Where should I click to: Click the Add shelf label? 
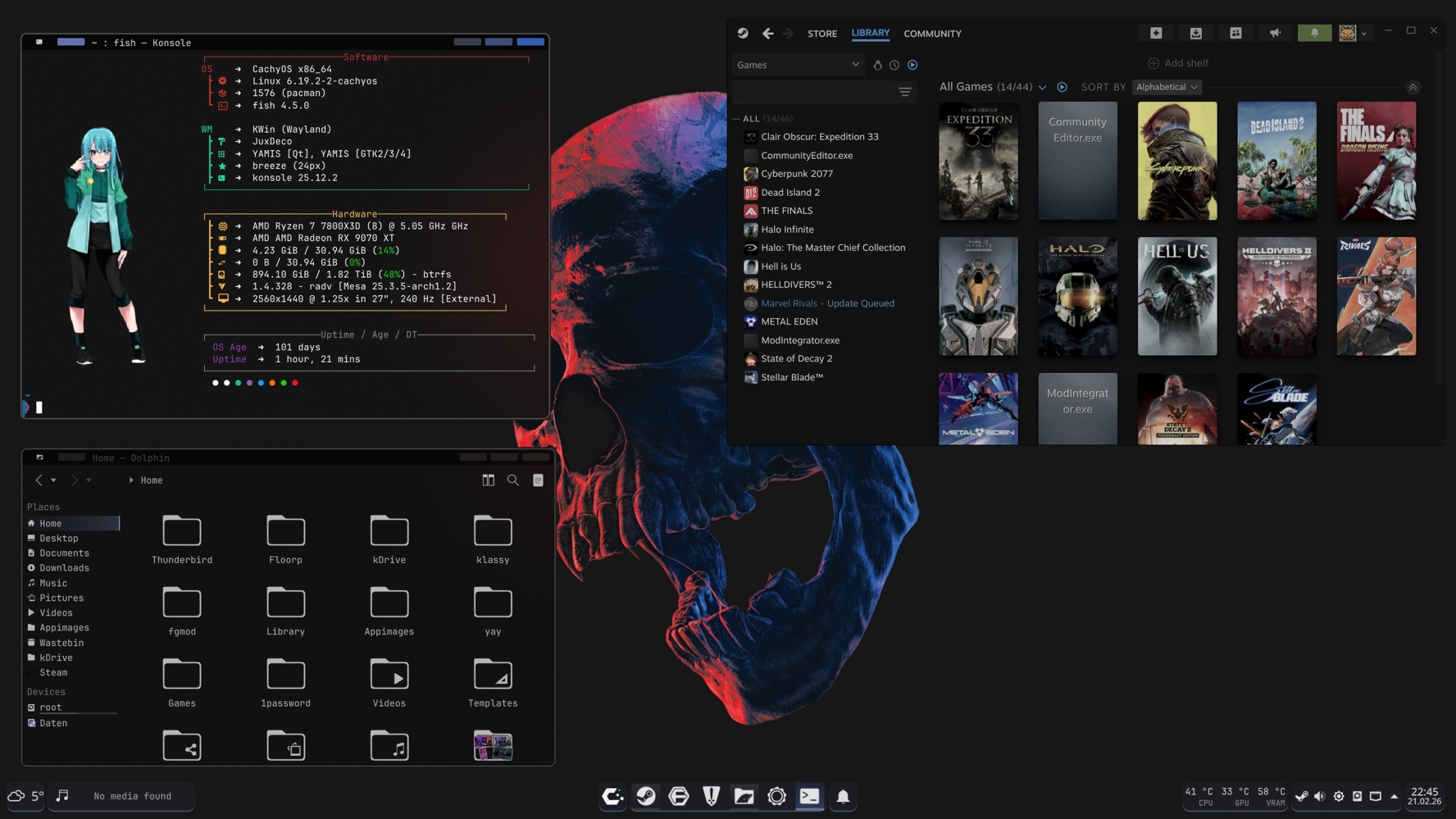tap(1186, 63)
